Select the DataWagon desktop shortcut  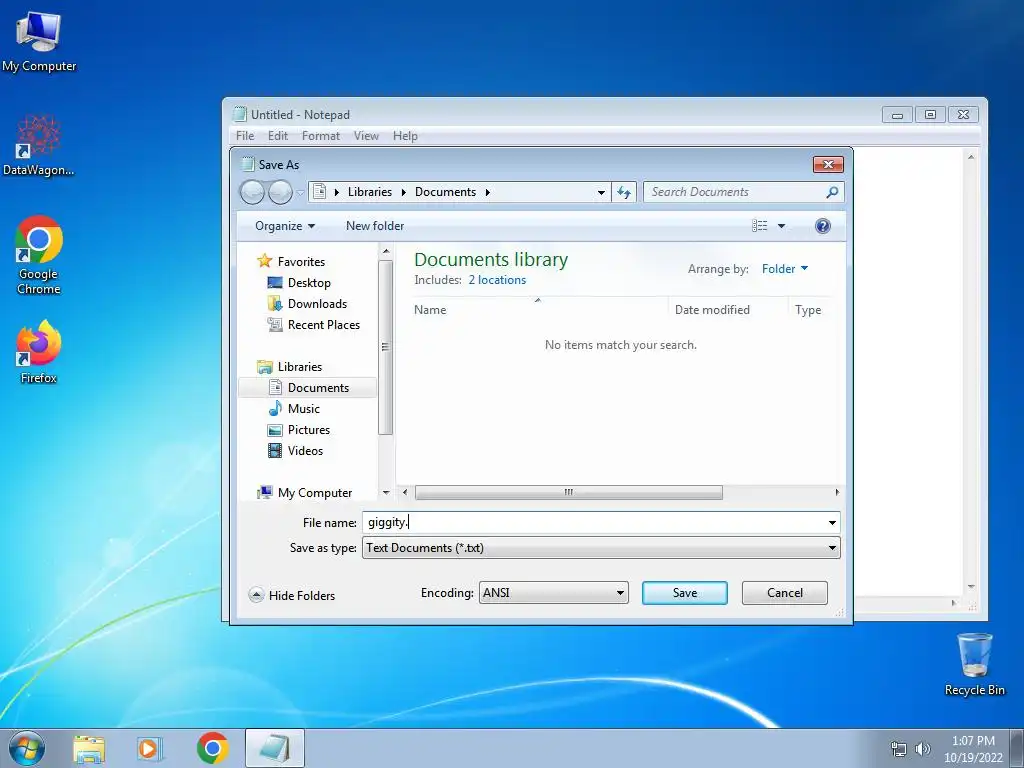[x=39, y=145]
